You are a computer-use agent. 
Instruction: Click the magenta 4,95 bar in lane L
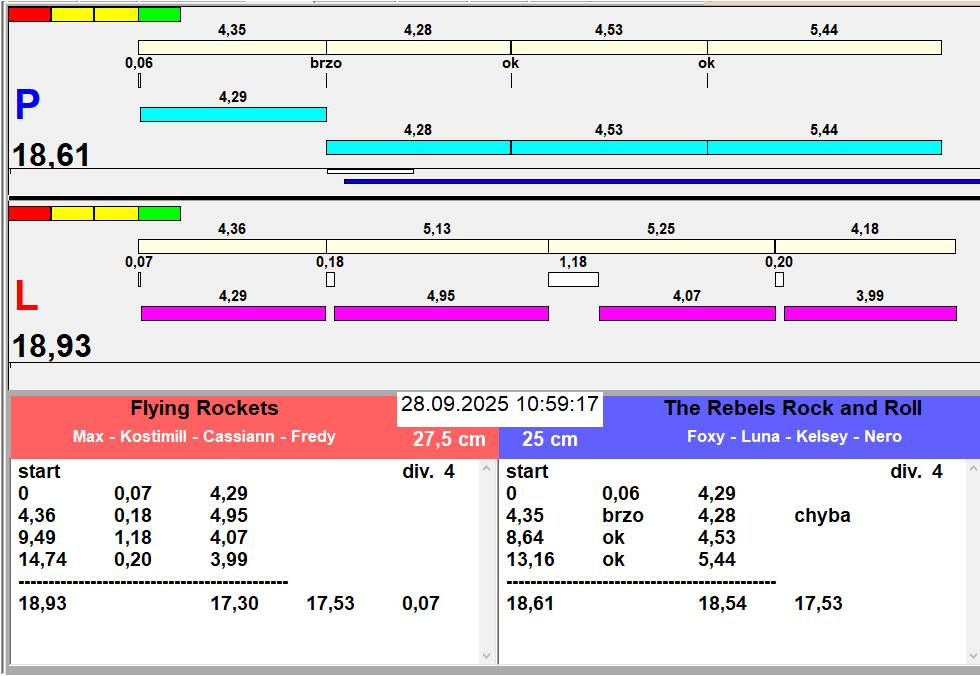coord(441,314)
